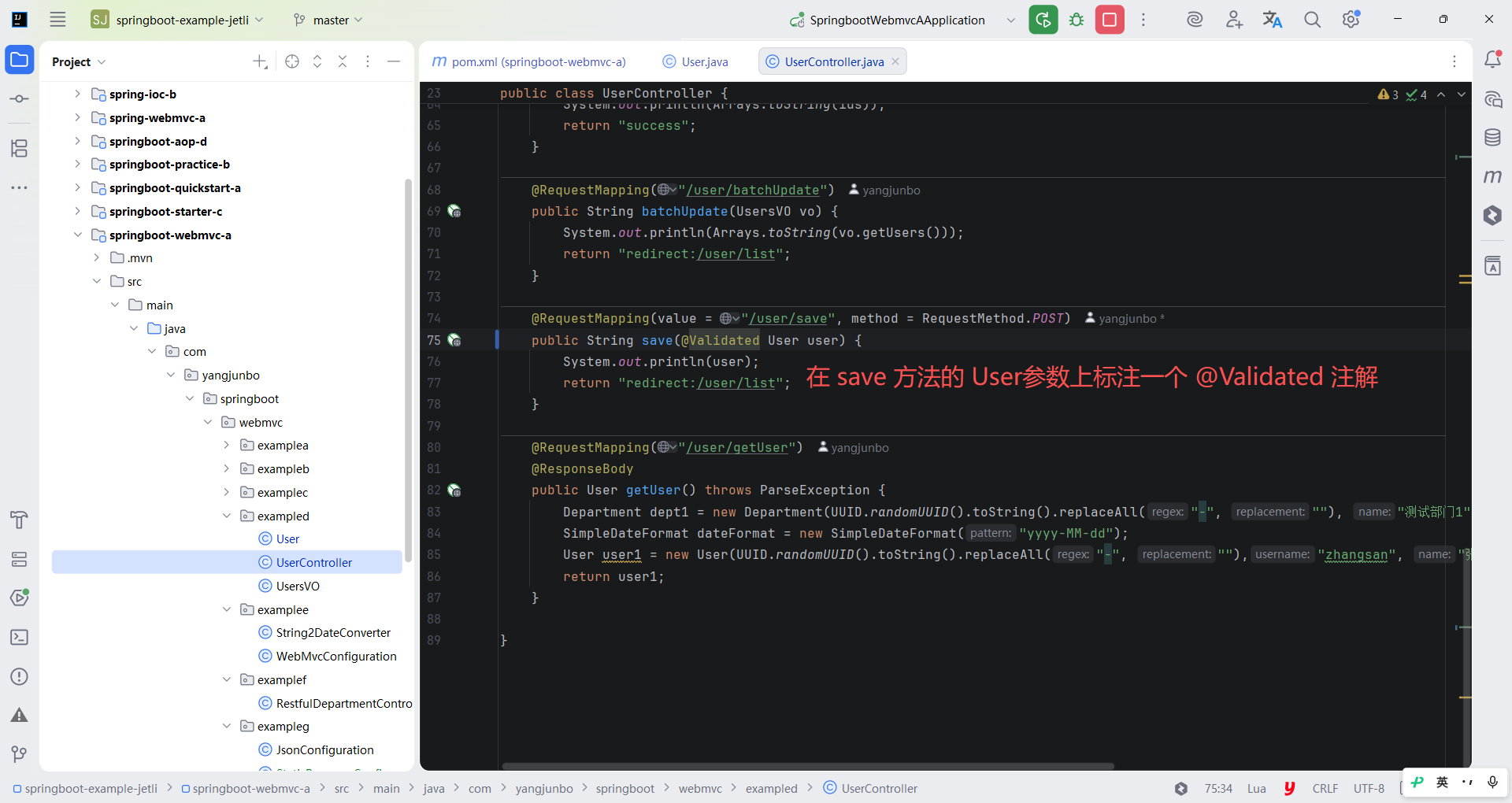
Task: Open IDE settings gear
Action: click(1351, 20)
